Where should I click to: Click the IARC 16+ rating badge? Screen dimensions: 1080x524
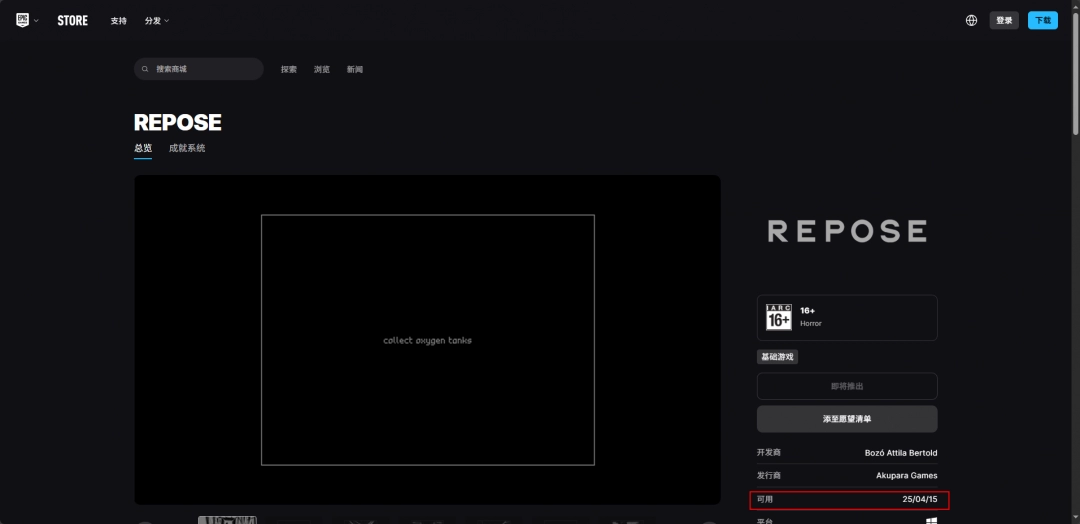779,317
